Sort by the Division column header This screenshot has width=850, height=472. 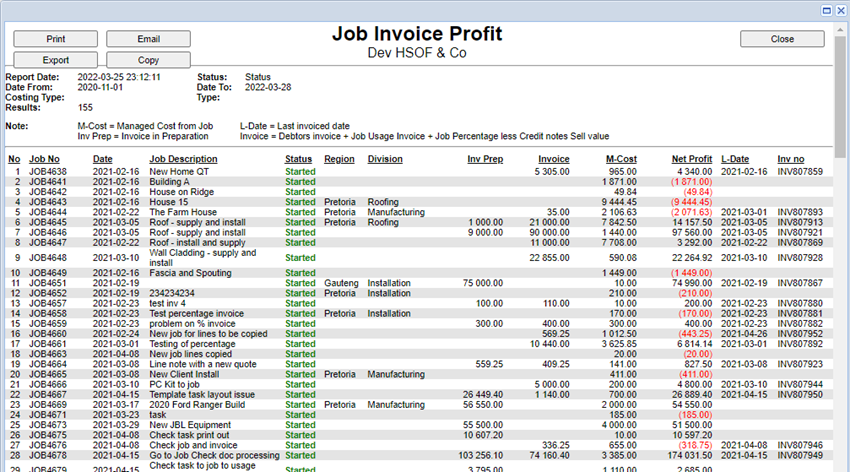point(385,159)
